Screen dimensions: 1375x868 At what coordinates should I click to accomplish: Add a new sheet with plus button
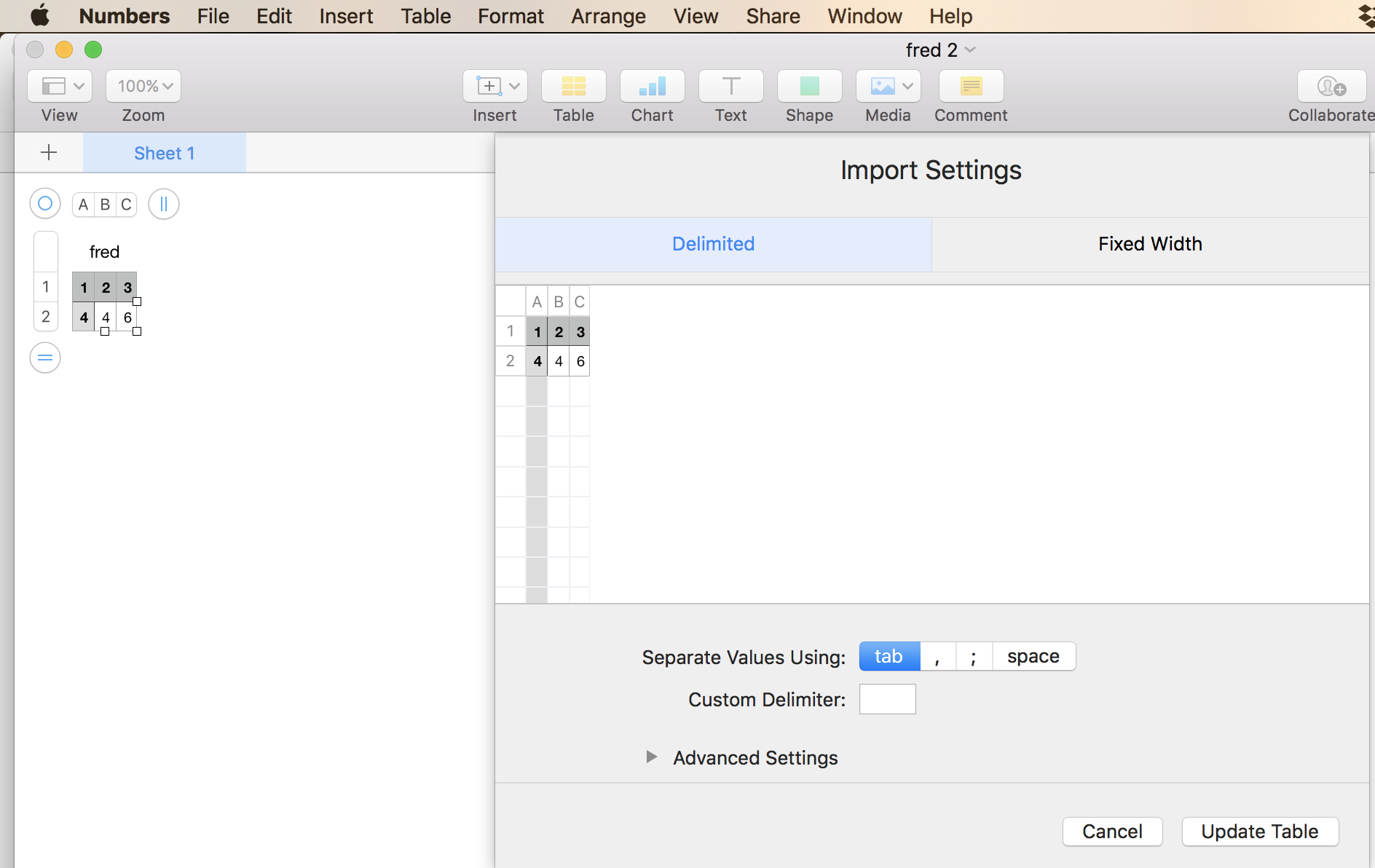pos(49,152)
